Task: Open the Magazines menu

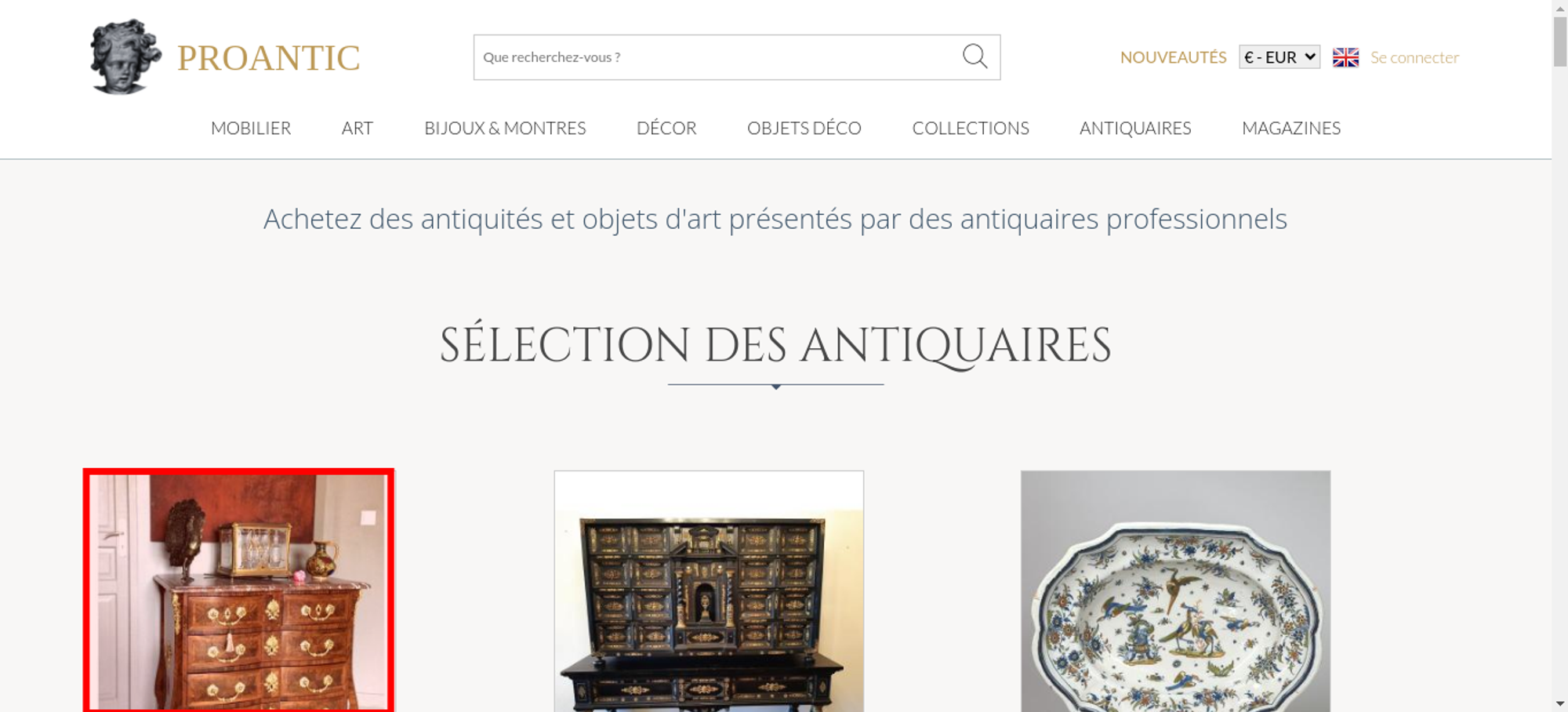Action: click(x=1291, y=128)
